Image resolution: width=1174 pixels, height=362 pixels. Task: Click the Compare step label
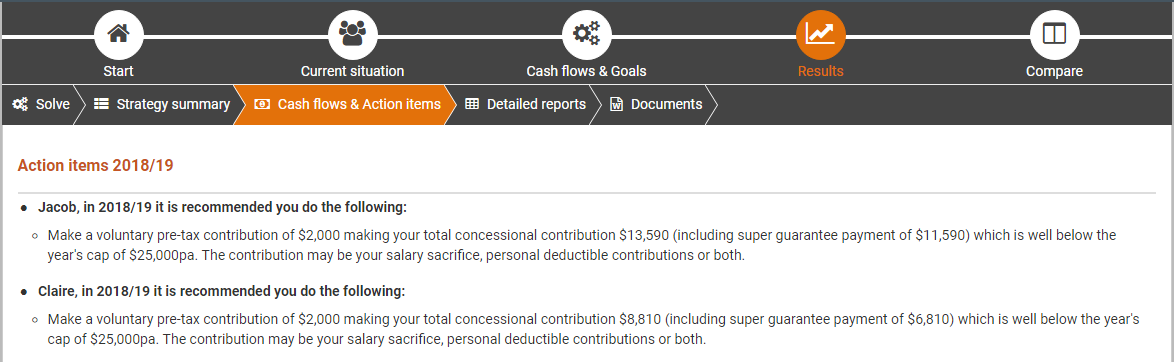click(1054, 71)
